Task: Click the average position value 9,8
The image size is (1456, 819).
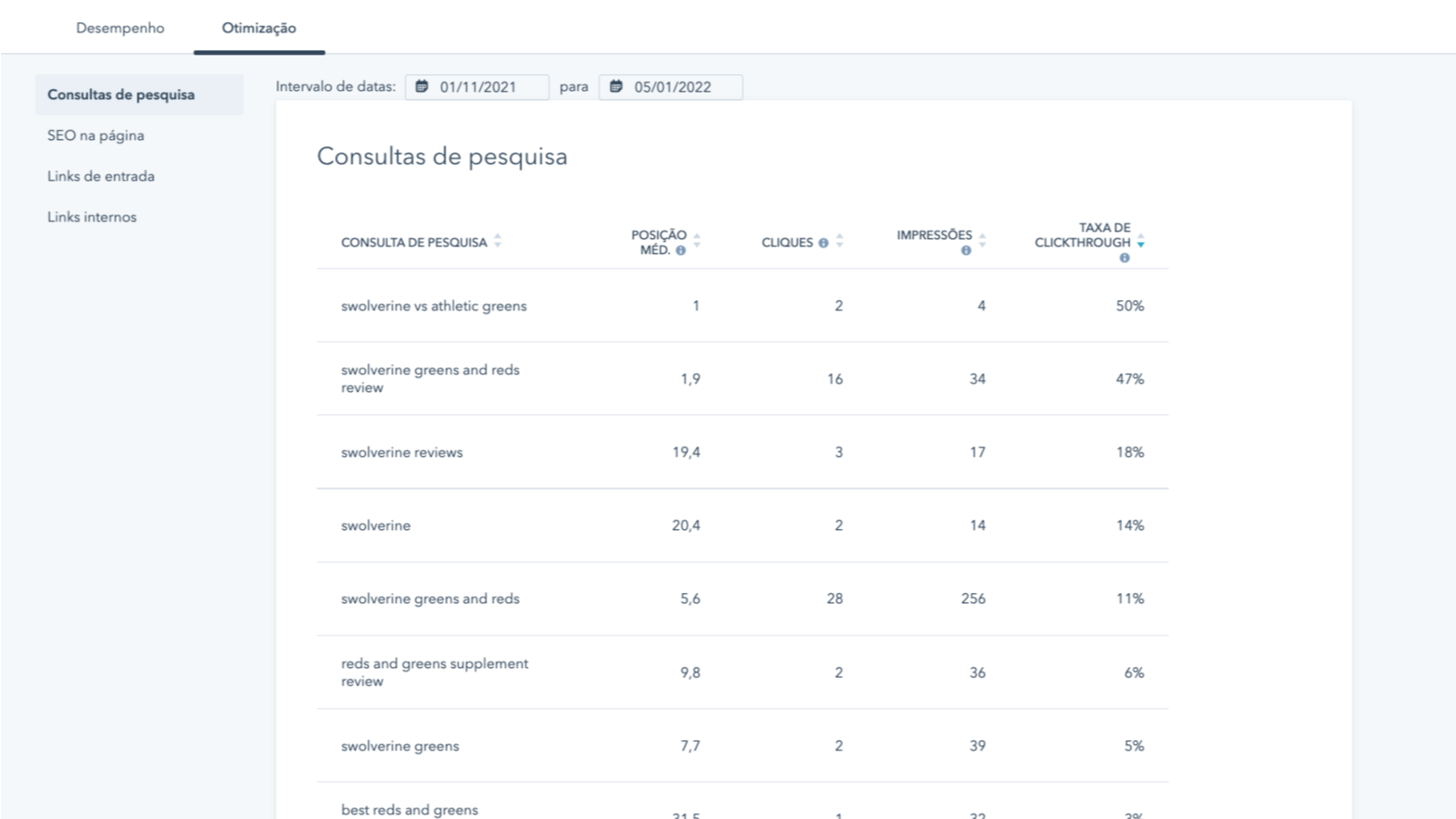Action: click(690, 673)
